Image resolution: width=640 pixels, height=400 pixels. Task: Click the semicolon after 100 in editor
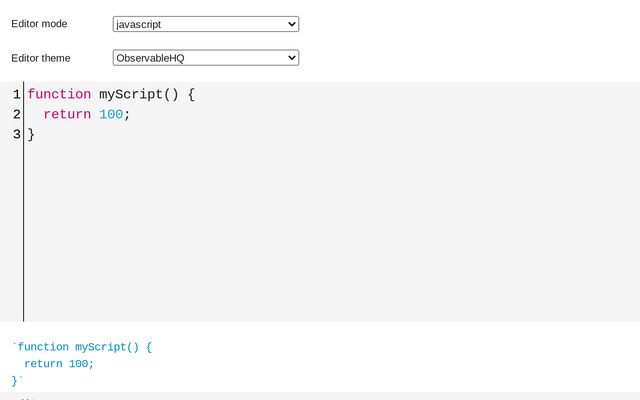(127, 115)
